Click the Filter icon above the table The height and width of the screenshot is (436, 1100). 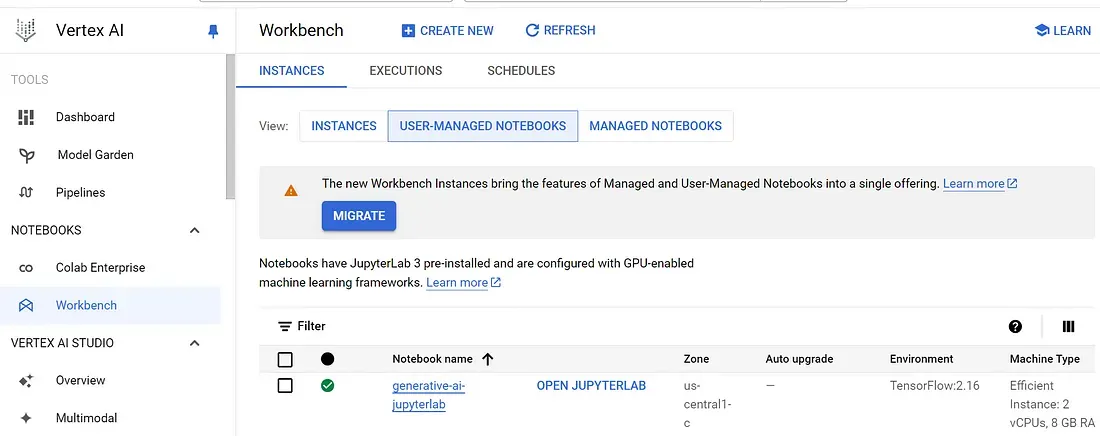click(x=285, y=326)
